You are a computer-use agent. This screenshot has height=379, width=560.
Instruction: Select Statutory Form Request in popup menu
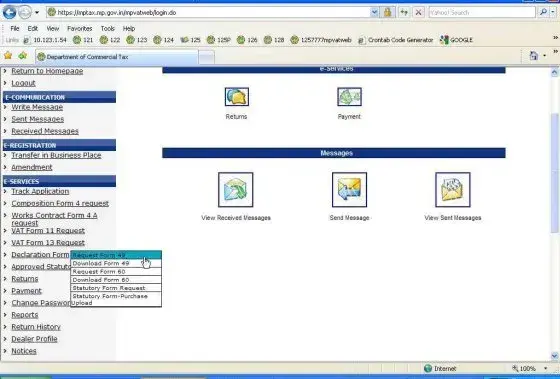(116, 288)
